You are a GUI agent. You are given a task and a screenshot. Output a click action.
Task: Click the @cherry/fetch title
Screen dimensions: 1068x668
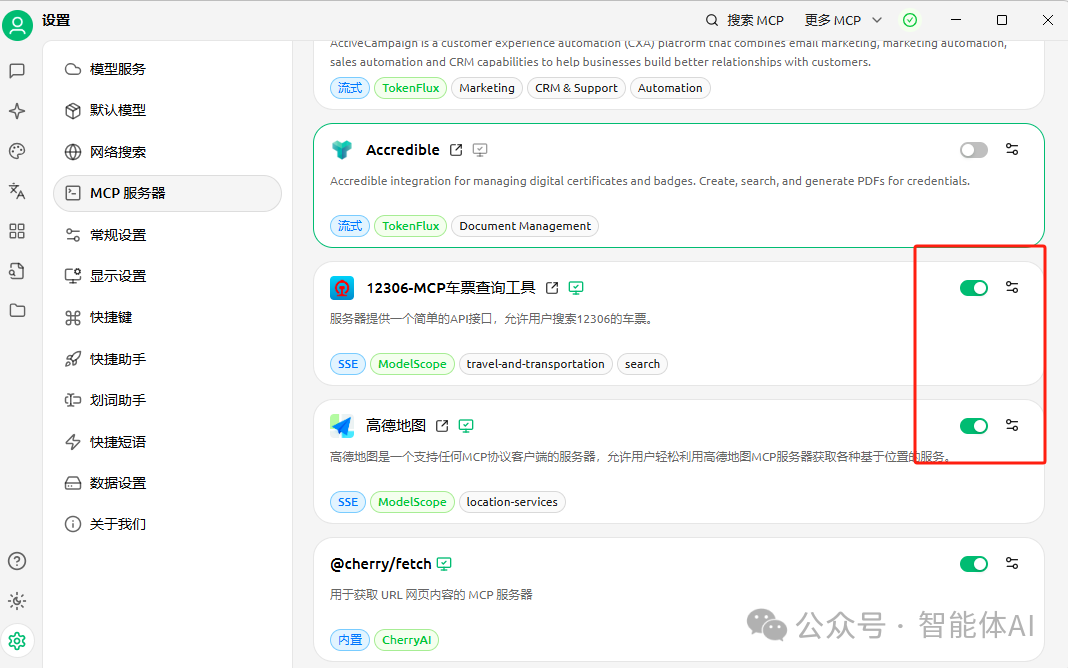(381, 564)
